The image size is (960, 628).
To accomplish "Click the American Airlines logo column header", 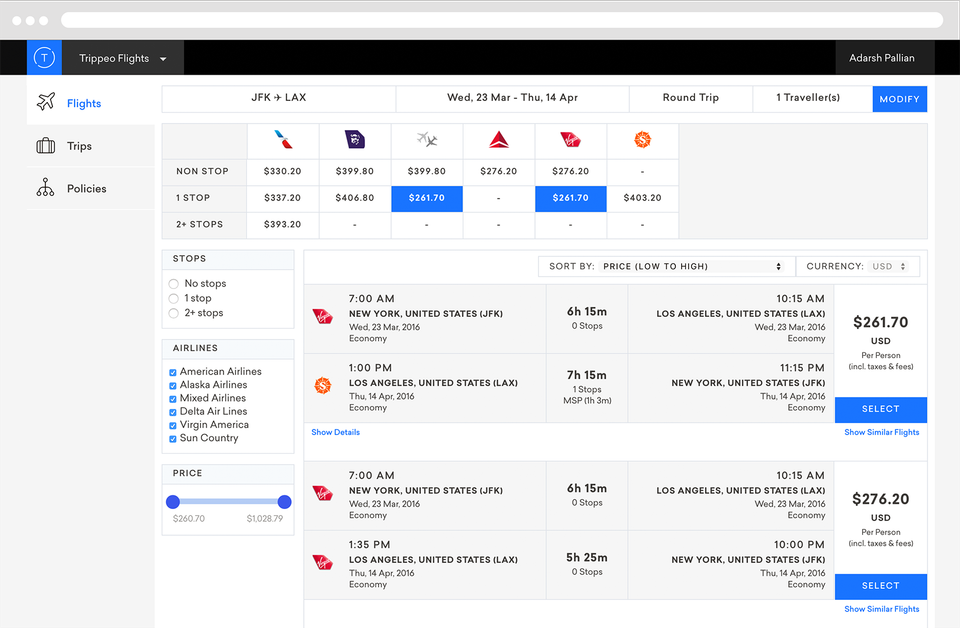I will (283, 140).
